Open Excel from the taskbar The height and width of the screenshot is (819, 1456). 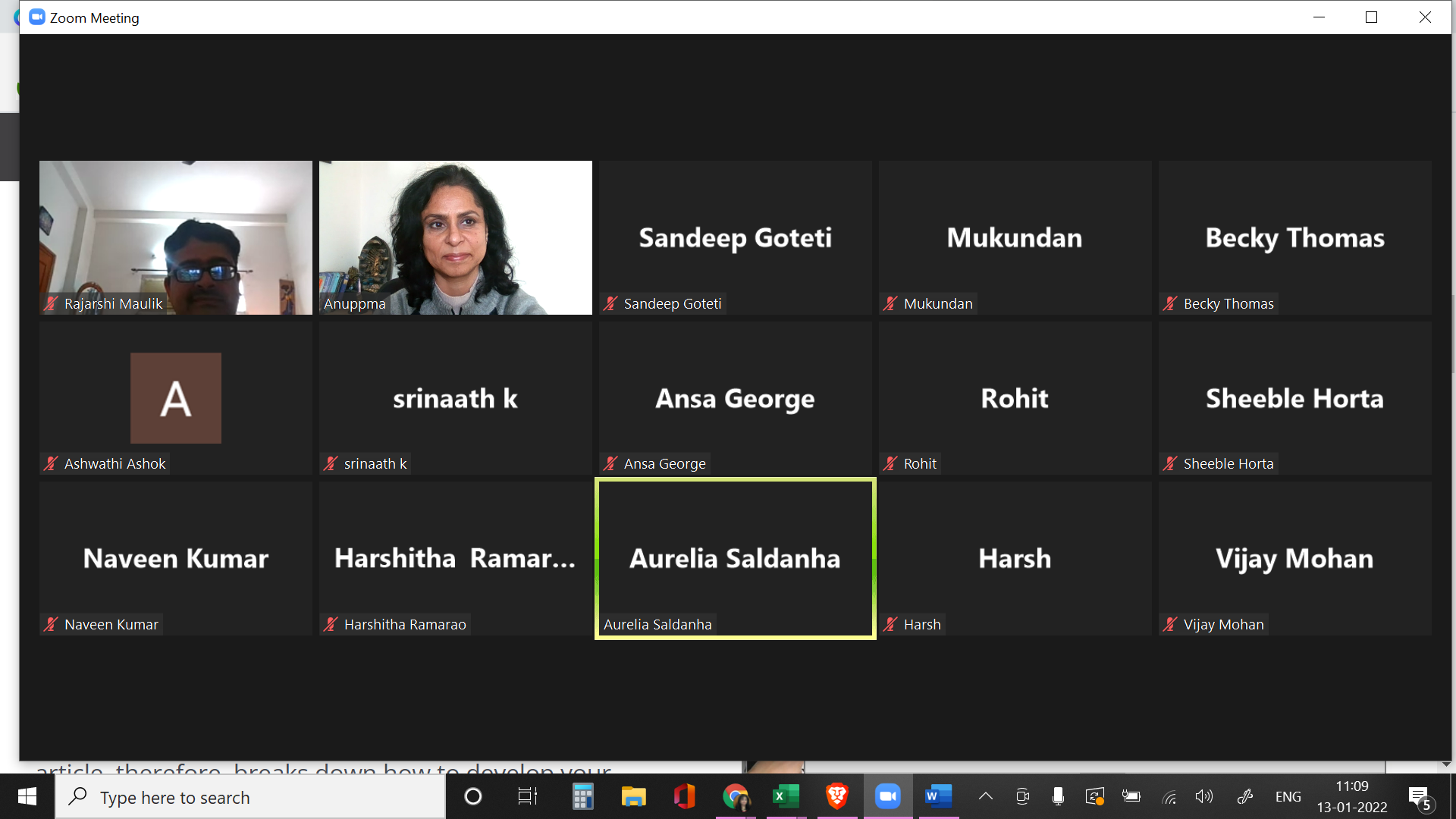786,796
